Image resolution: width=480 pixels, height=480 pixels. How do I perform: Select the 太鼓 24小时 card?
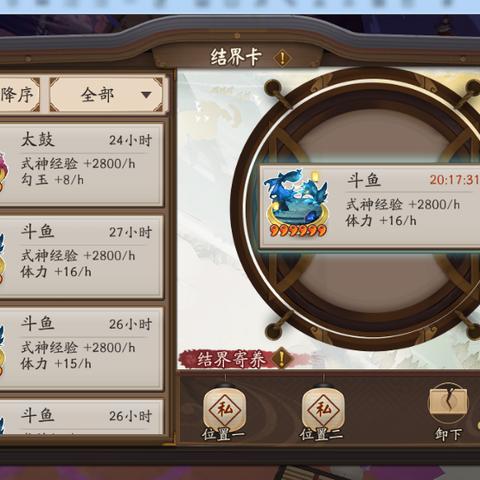pyautogui.click(x=81, y=164)
